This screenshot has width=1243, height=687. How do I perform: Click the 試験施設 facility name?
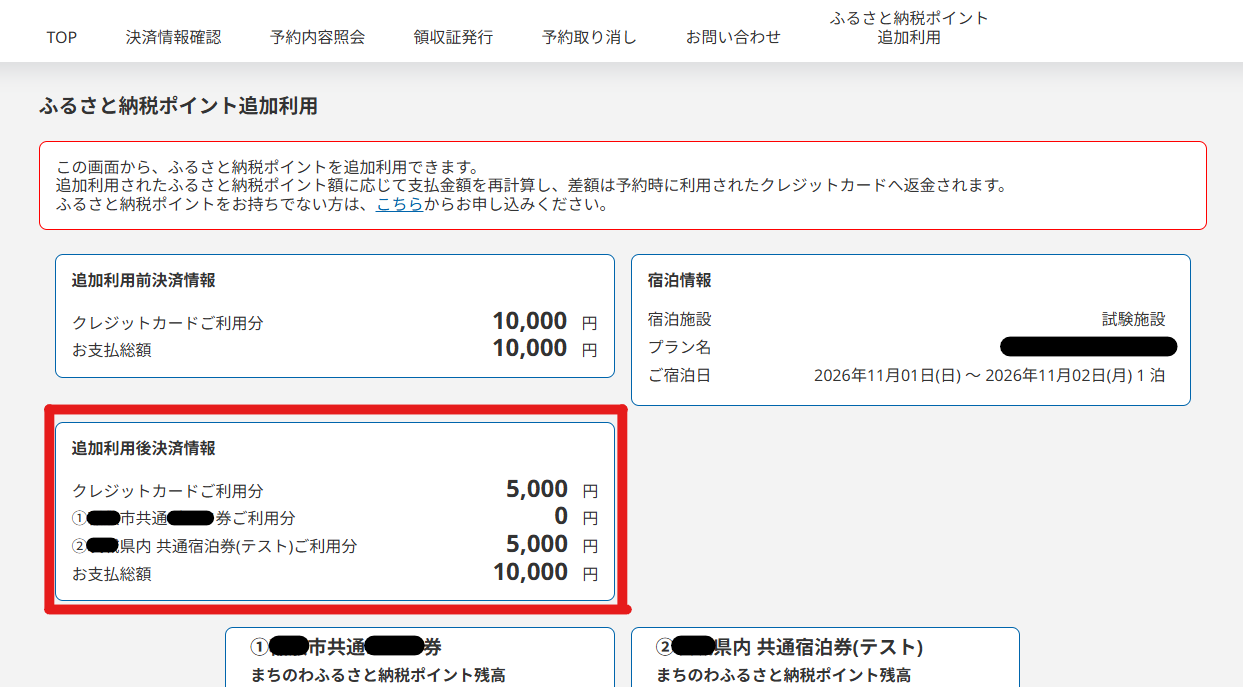click(1134, 320)
